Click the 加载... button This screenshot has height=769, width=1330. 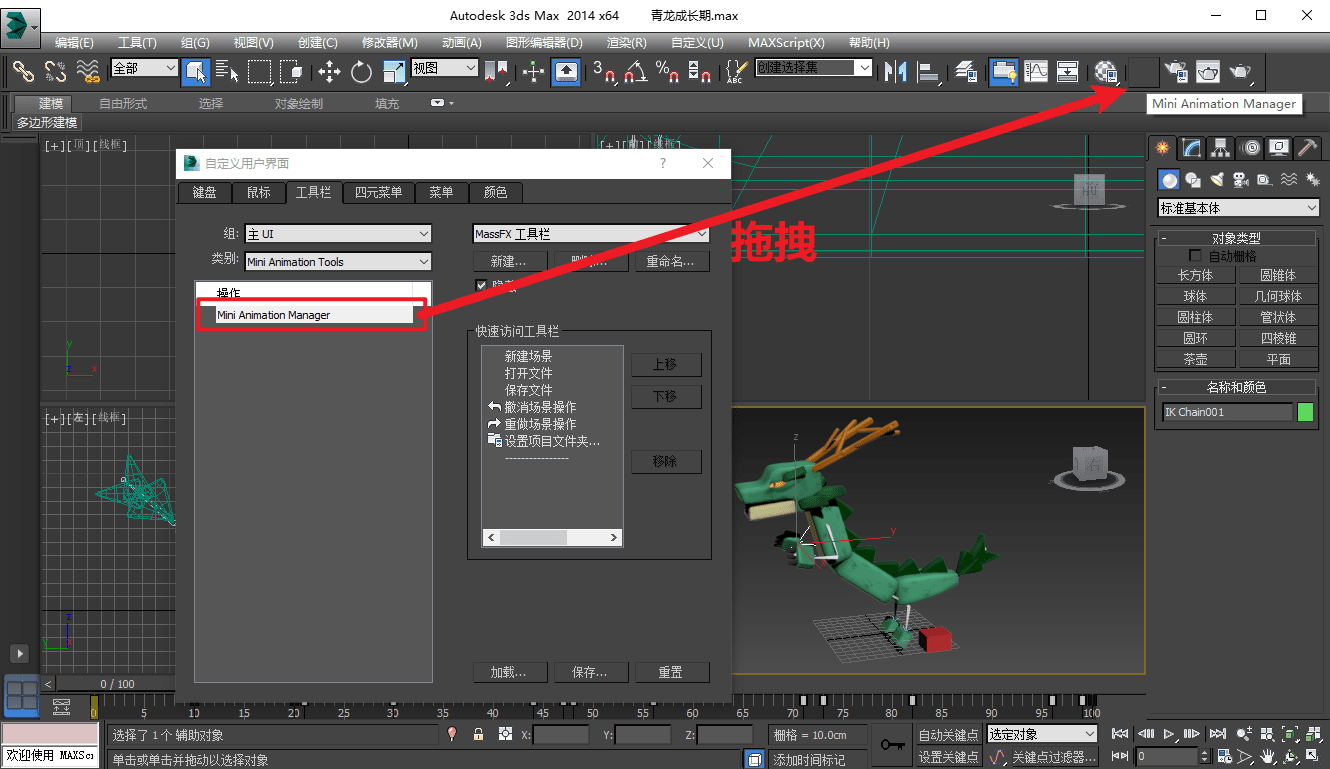(x=508, y=672)
